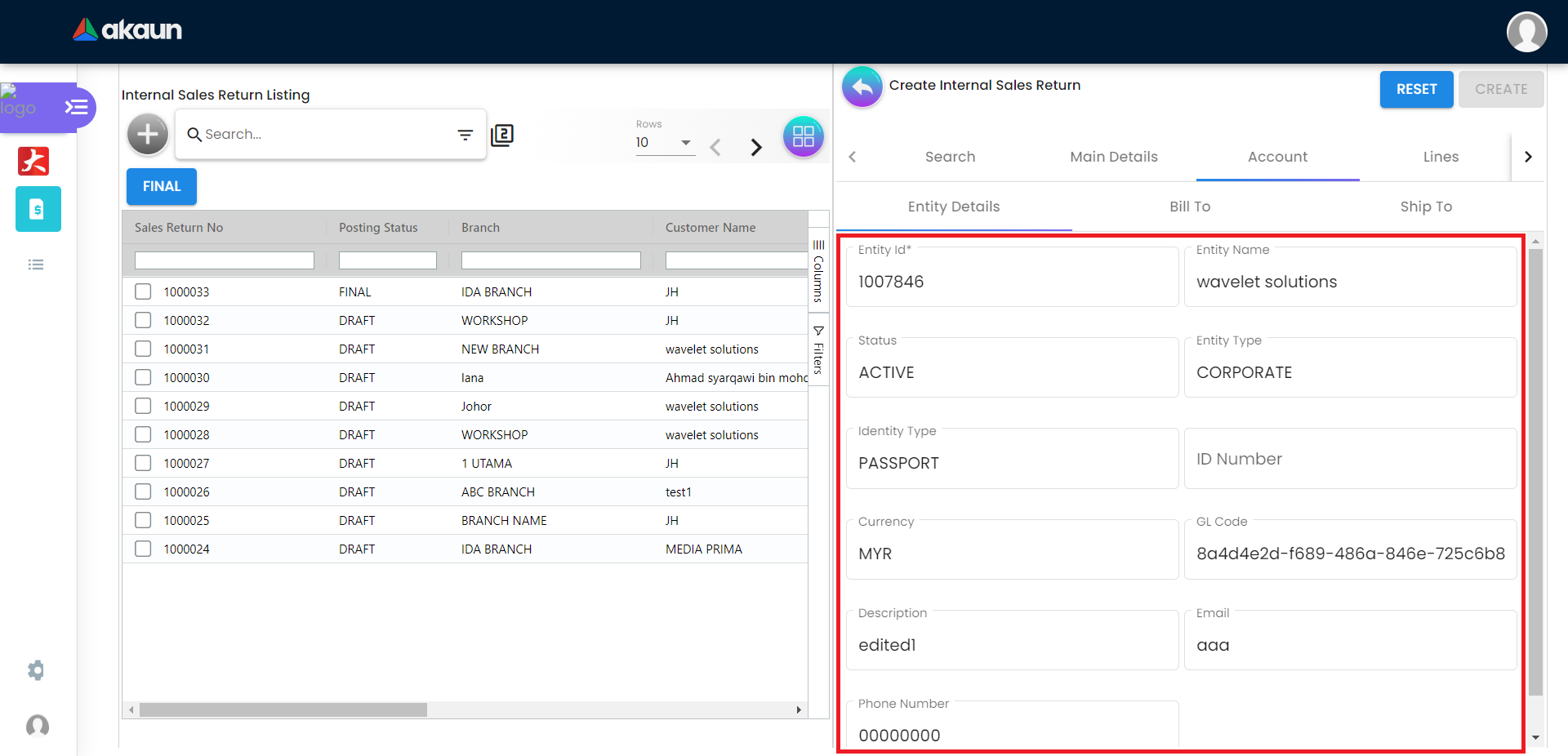Select the checkbox for row 1000030
Screen dimensions: 1568x756
[x=143, y=377]
